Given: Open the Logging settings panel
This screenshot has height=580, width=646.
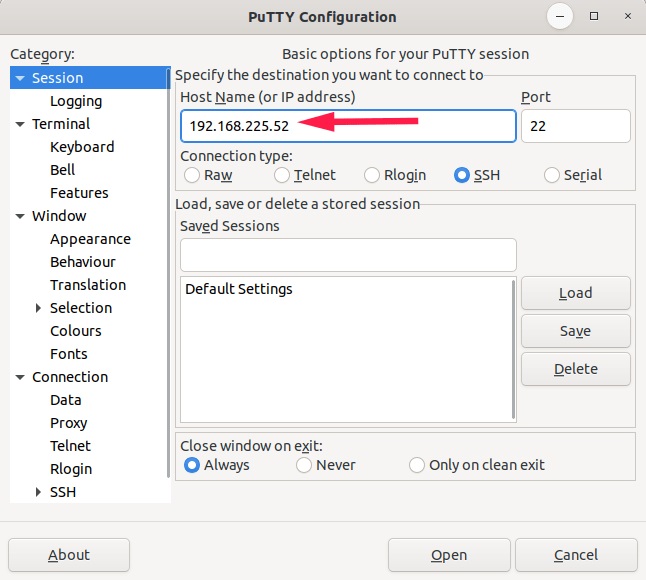Looking at the screenshot, I should 76,101.
